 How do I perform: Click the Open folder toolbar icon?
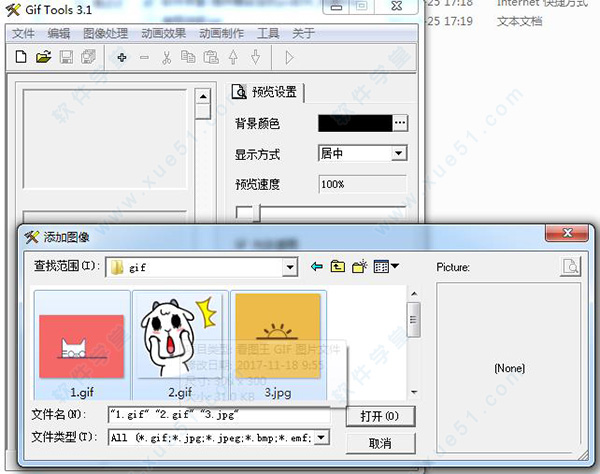click(43, 57)
